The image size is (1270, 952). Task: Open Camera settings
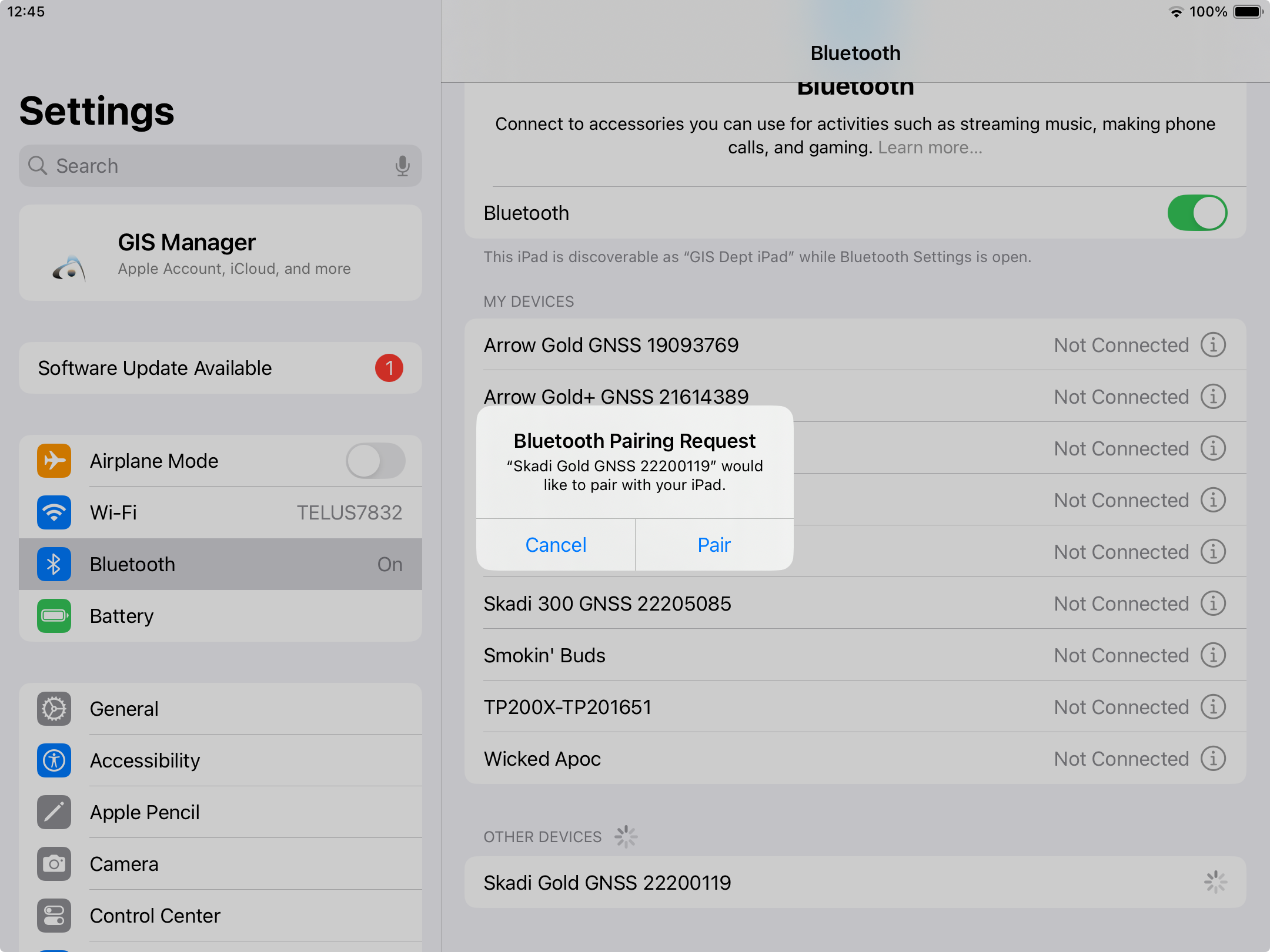pos(220,864)
